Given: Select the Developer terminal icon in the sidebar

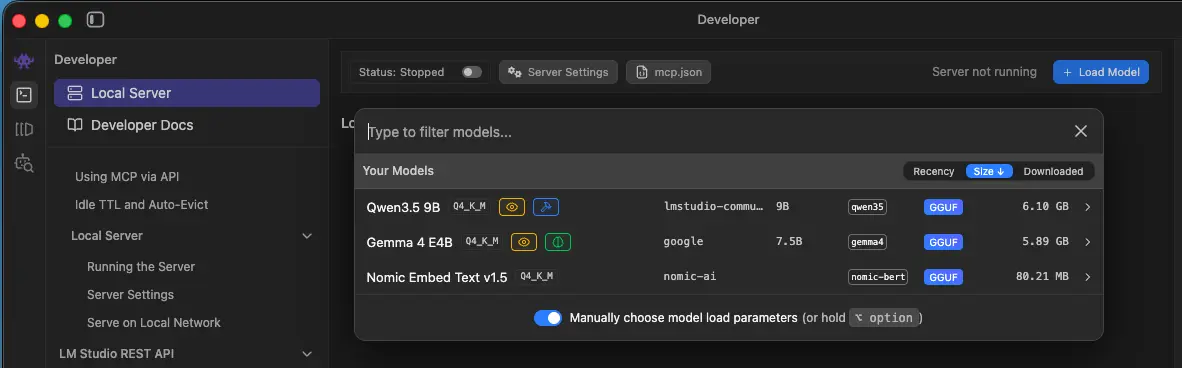Looking at the screenshot, I should (x=24, y=95).
